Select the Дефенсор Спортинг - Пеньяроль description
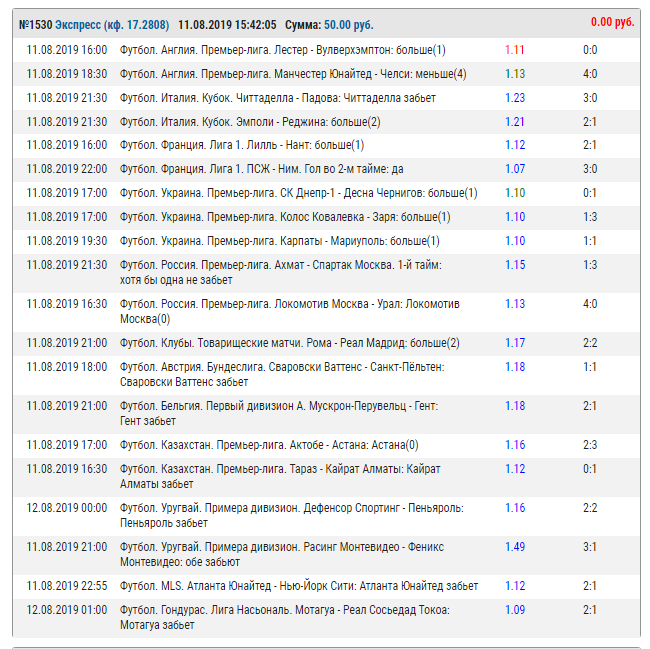Viewport: 650px width, 649px height. click(x=292, y=516)
